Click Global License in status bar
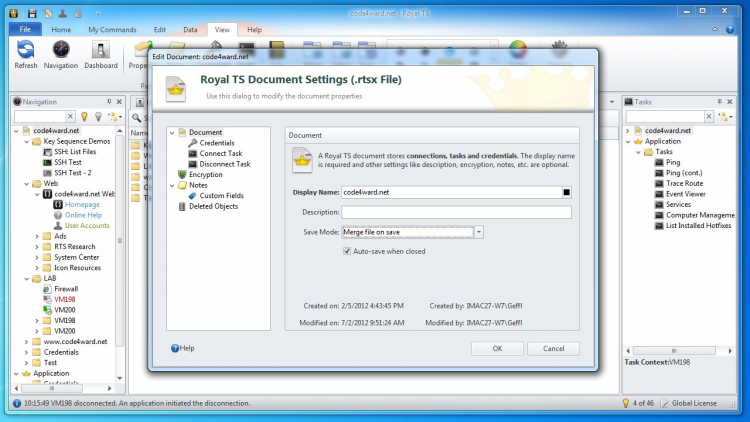The width and height of the screenshot is (750, 422). click(694, 403)
